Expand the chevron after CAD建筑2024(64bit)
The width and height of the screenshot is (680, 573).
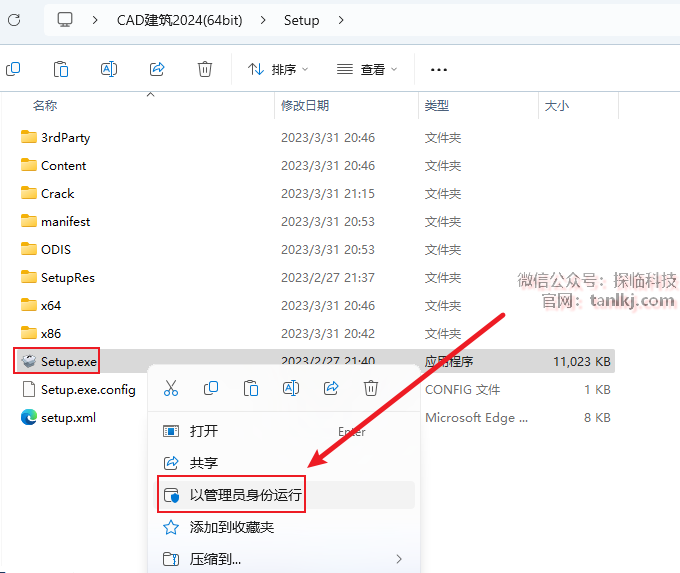pyautogui.click(x=263, y=20)
